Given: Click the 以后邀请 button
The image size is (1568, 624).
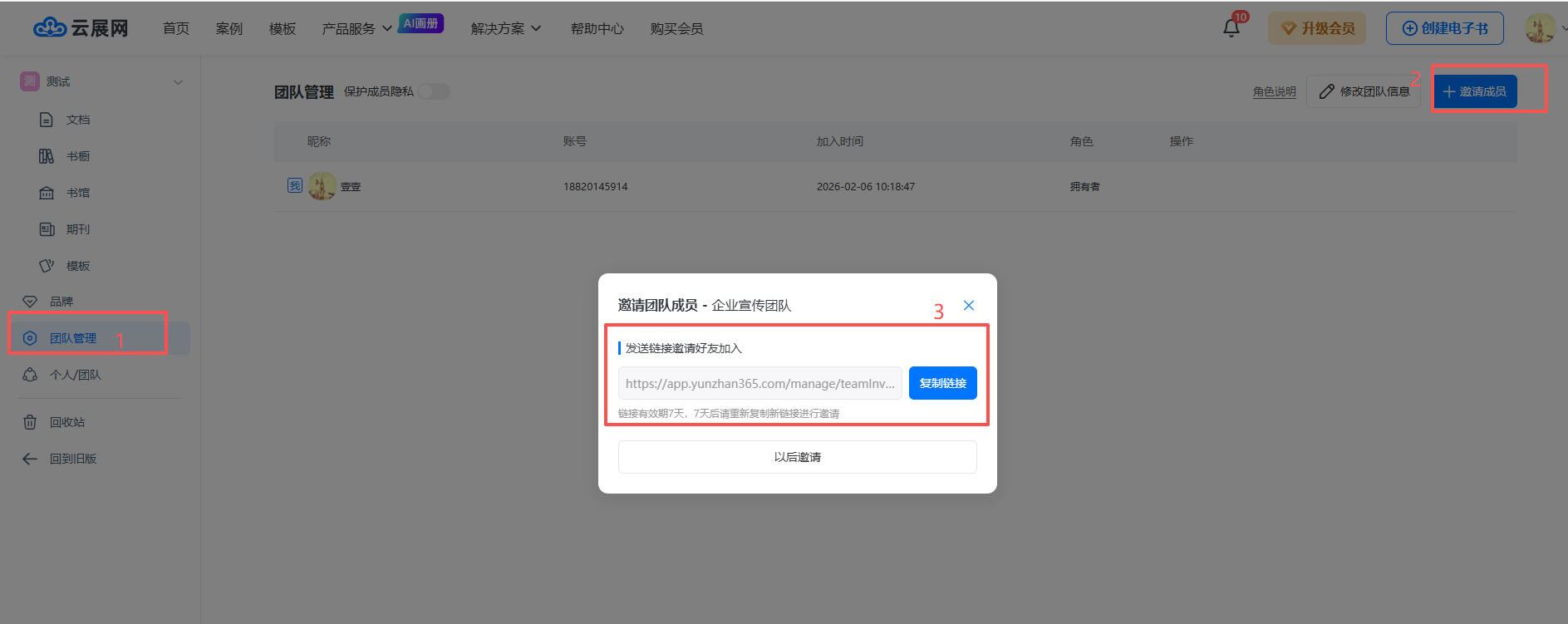Looking at the screenshot, I should click(797, 457).
